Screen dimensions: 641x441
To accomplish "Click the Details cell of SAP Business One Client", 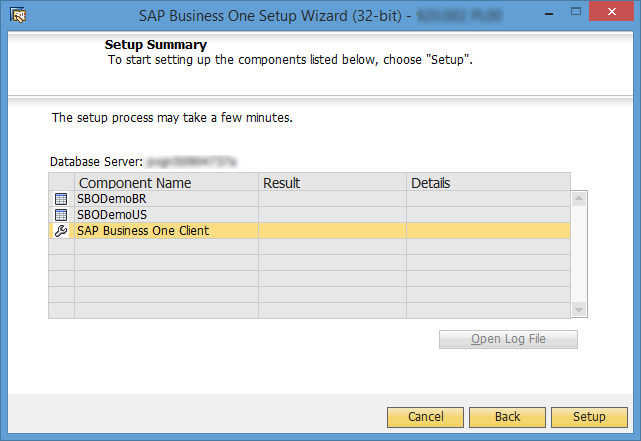I will coord(489,231).
